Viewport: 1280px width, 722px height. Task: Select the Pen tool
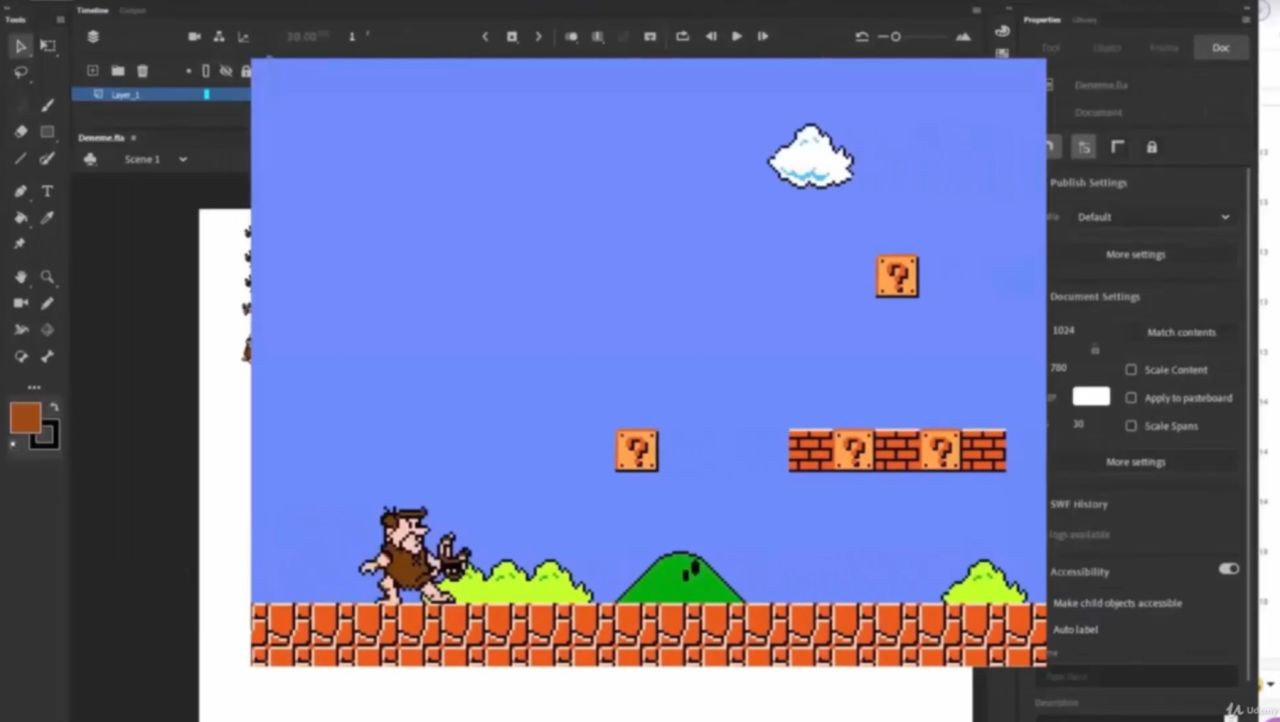tap(20, 191)
